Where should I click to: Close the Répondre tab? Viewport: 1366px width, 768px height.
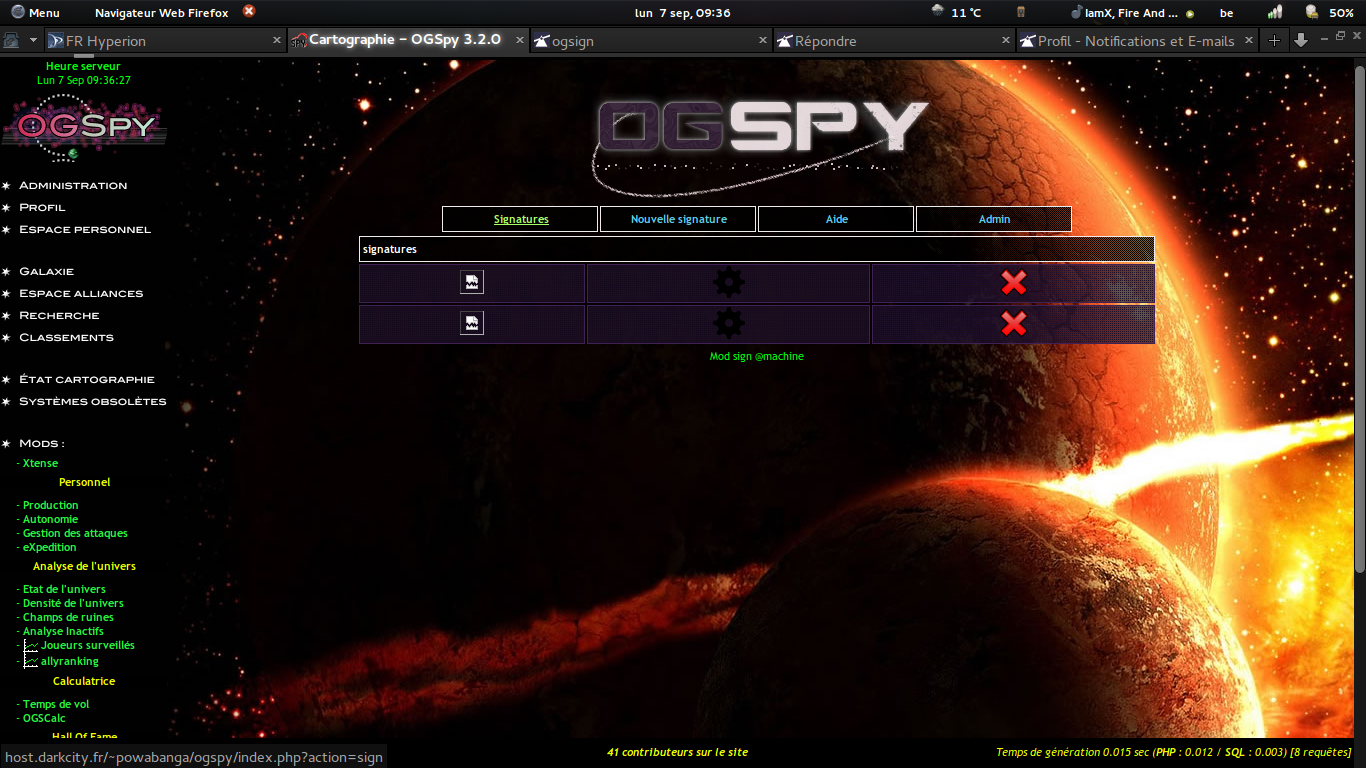(1006, 41)
